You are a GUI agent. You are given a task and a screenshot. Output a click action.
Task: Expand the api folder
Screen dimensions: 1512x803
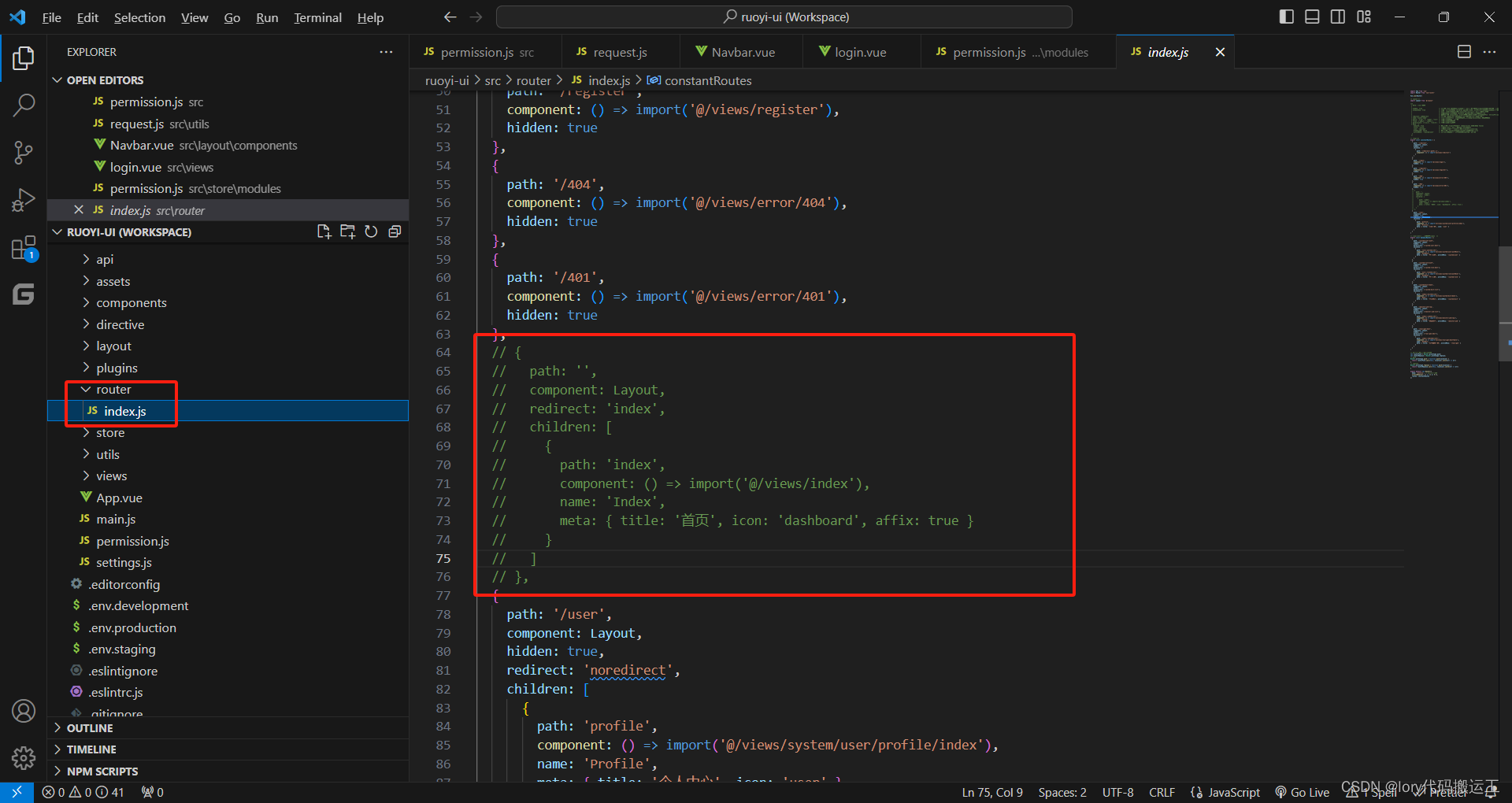tap(104, 259)
